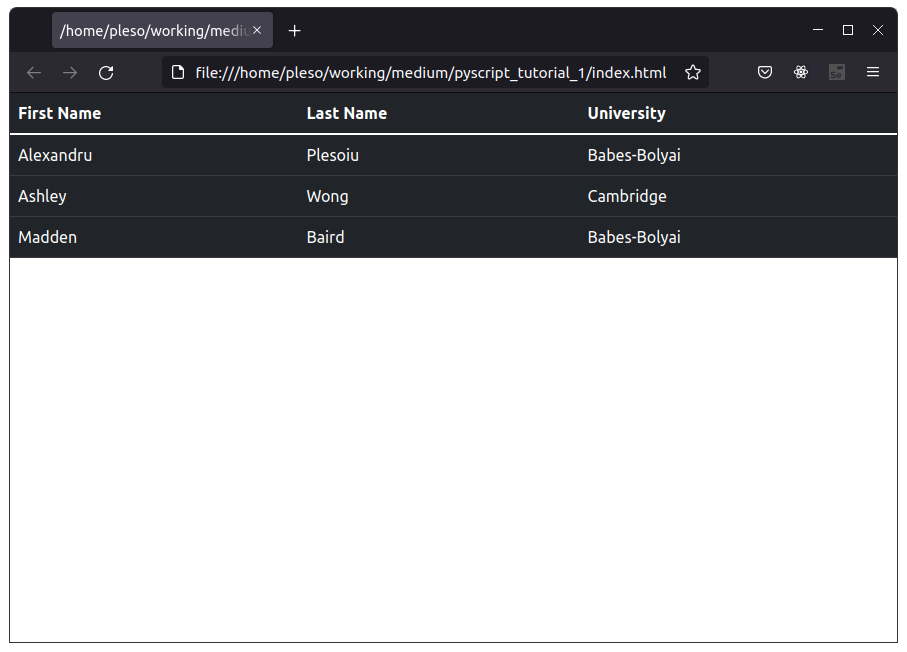Reload the current page
The width and height of the screenshot is (907, 652).
pyautogui.click(x=106, y=72)
